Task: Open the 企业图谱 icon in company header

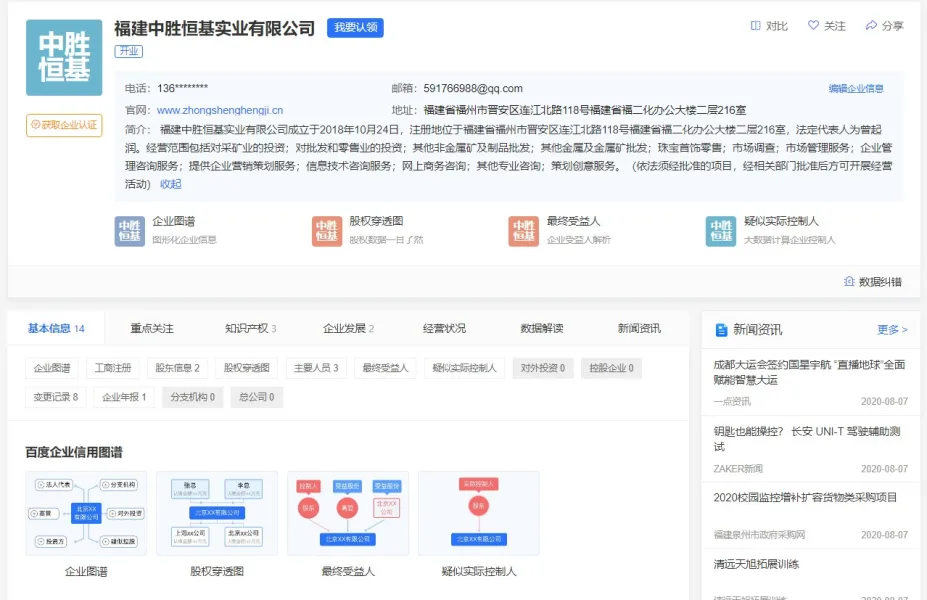Action: click(130, 231)
